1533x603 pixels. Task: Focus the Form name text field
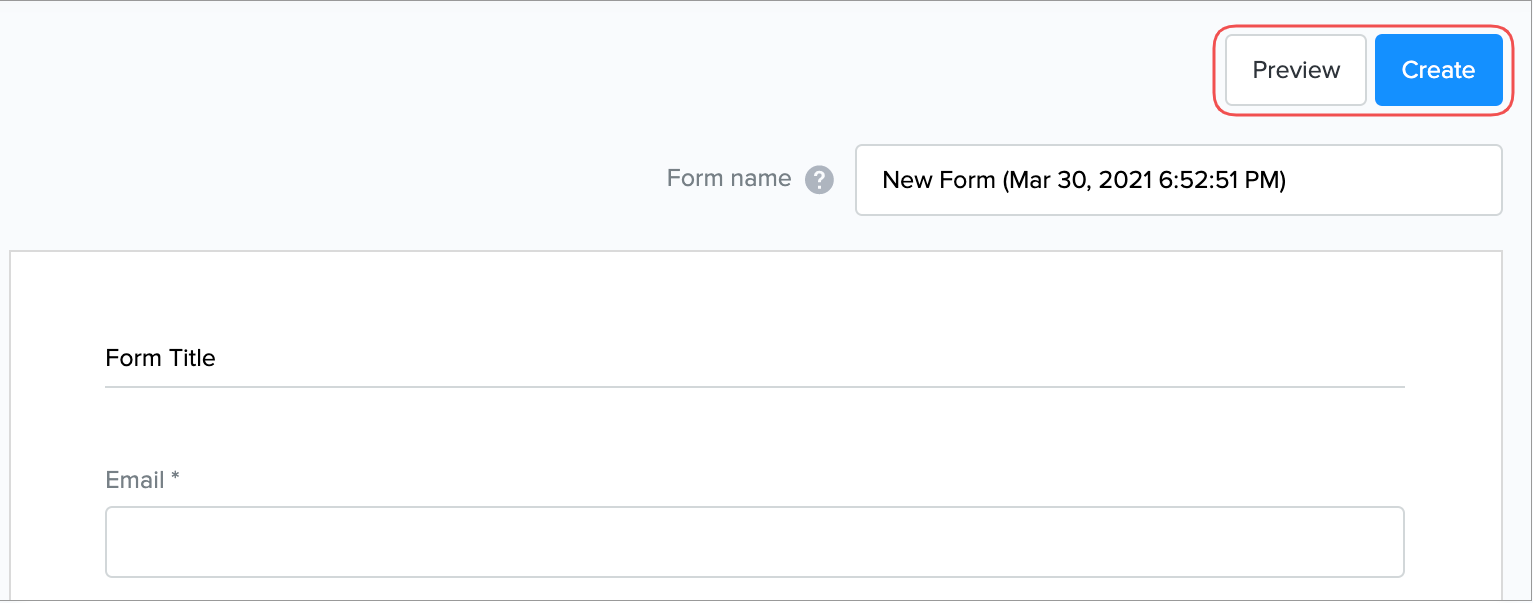(1178, 180)
